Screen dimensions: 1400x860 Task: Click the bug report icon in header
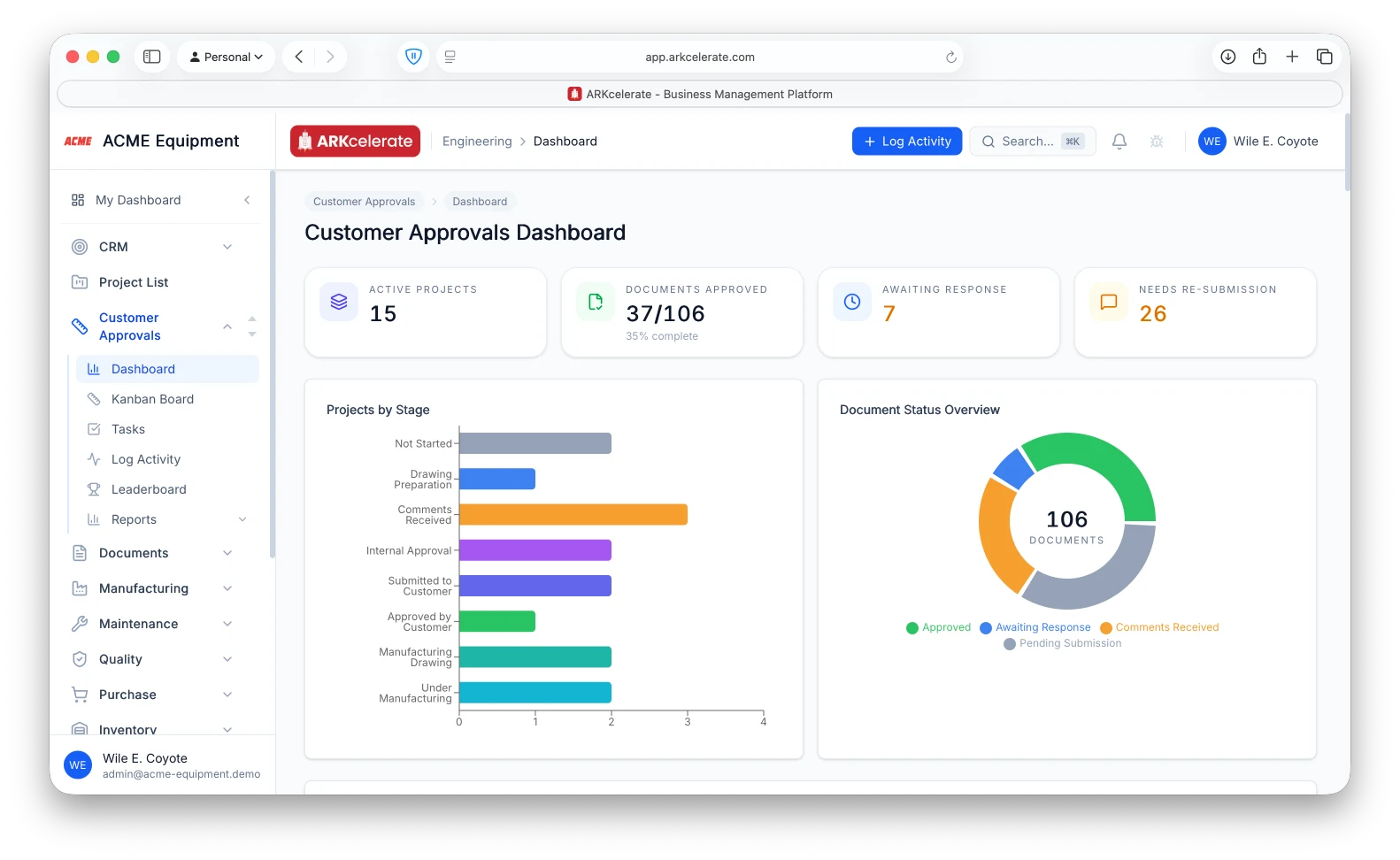click(x=1157, y=142)
